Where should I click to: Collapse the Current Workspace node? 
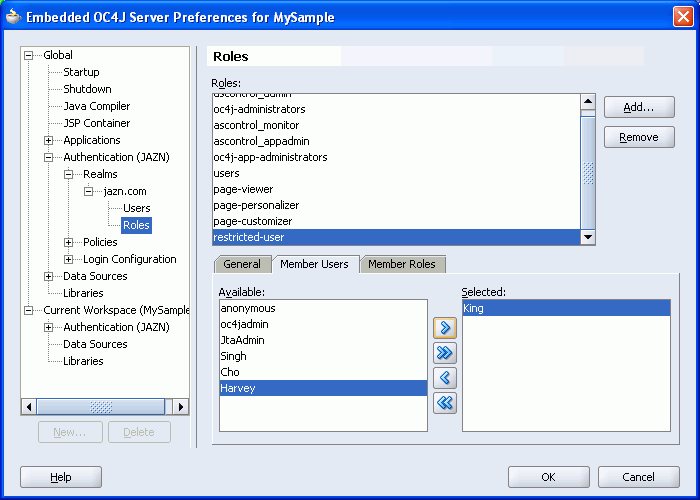coord(29,310)
